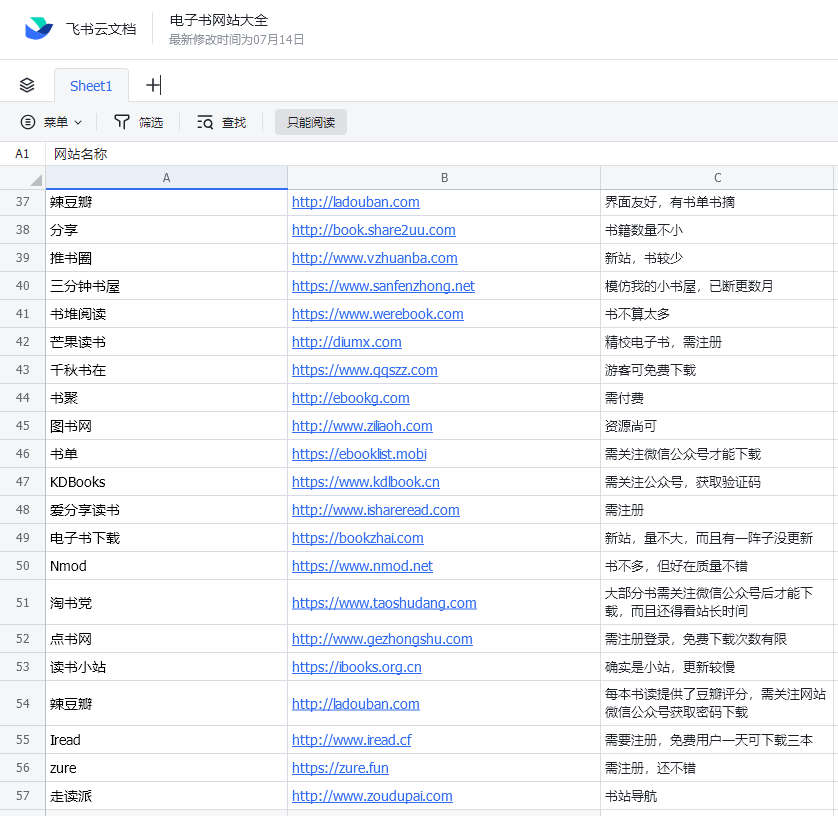Select the cell containing KDBooks

click(166, 482)
